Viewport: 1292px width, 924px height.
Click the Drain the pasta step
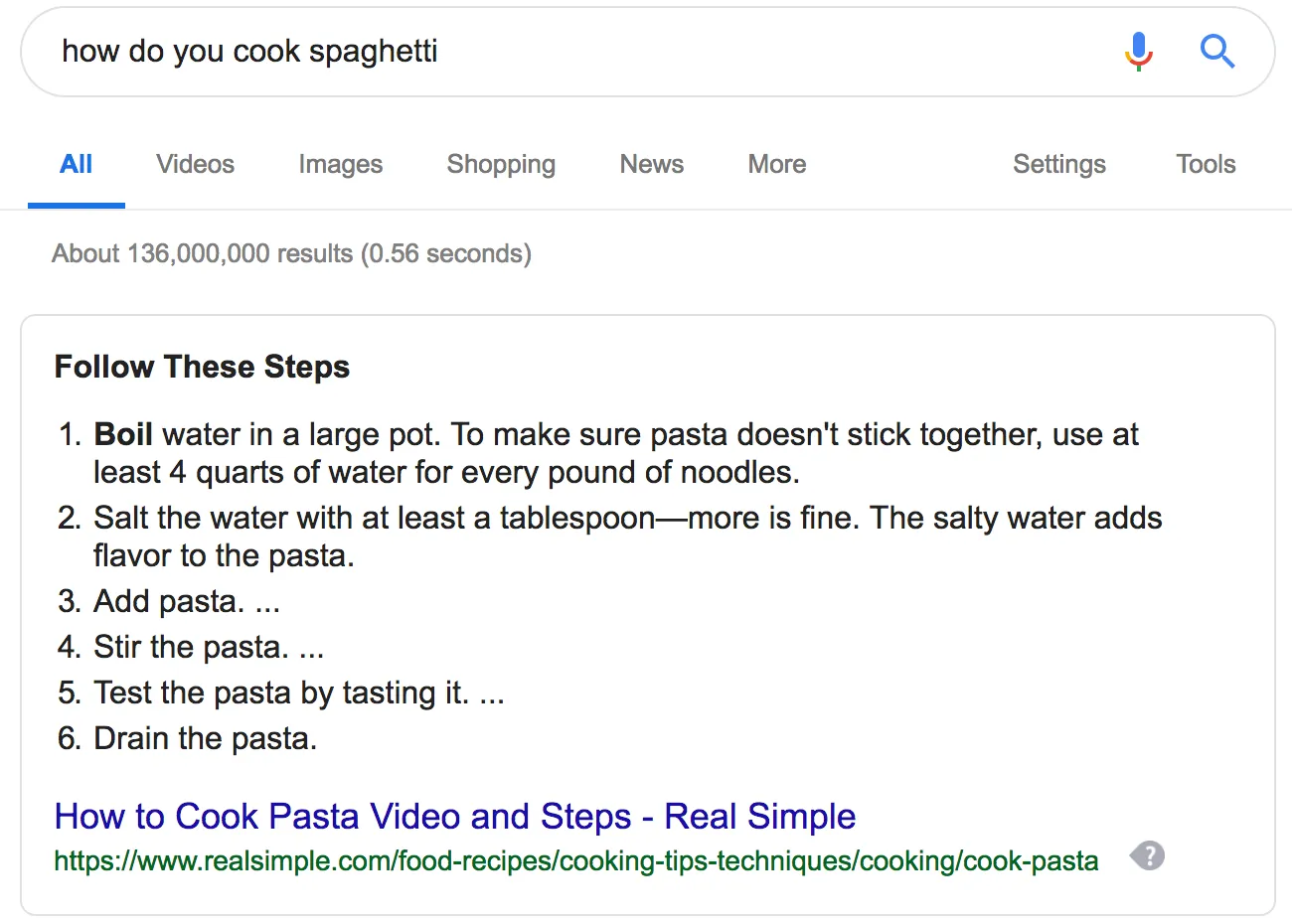click(x=187, y=738)
